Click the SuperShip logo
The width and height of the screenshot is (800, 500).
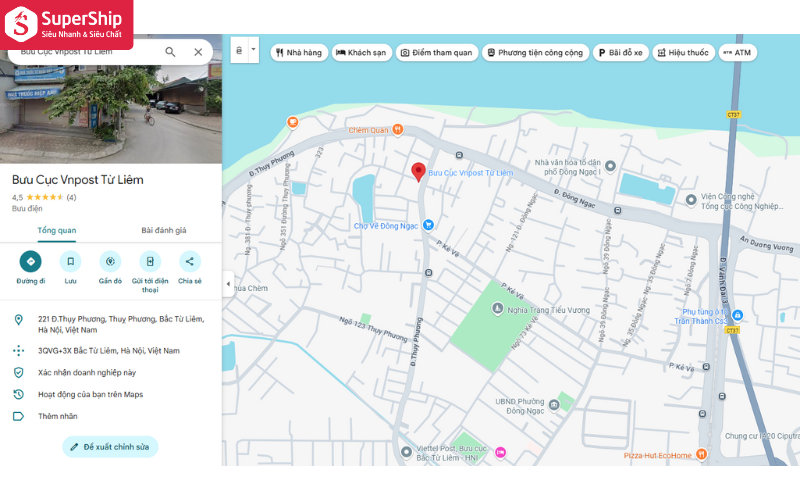pyautogui.click(x=66, y=24)
